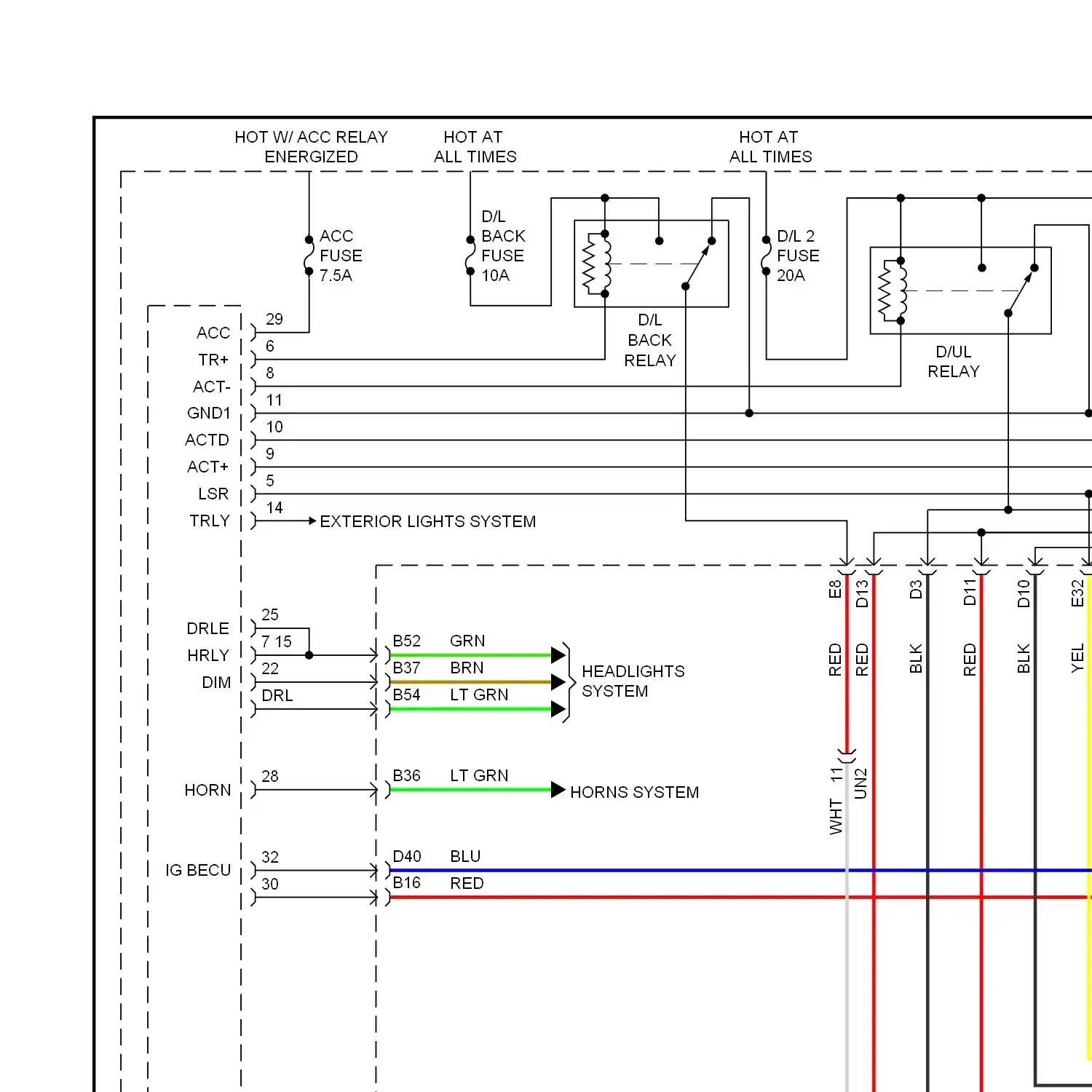Click the ACT- pin label

[x=212, y=387]
